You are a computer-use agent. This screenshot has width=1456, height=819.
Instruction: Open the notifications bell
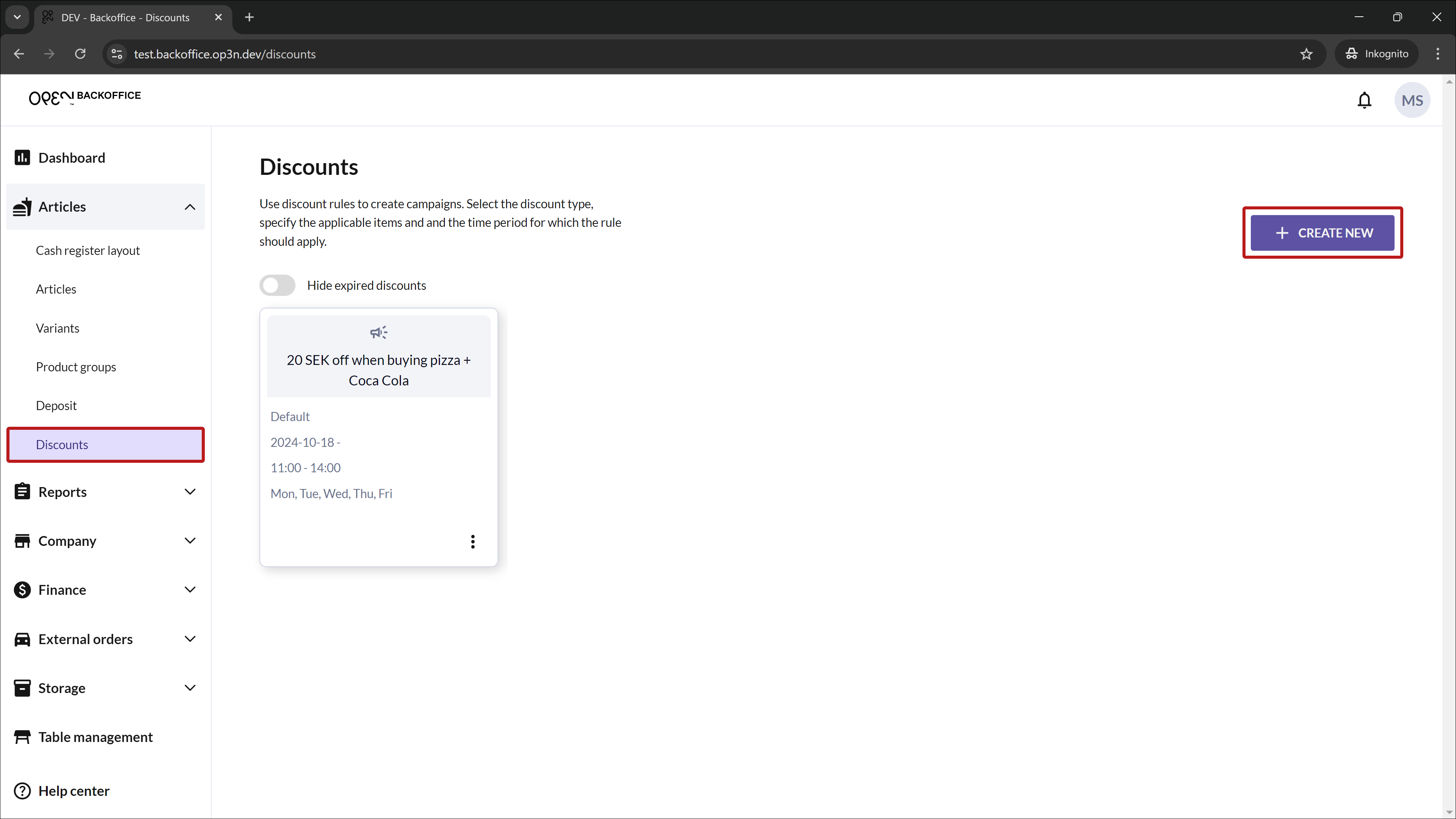(x=1365, y=101)
